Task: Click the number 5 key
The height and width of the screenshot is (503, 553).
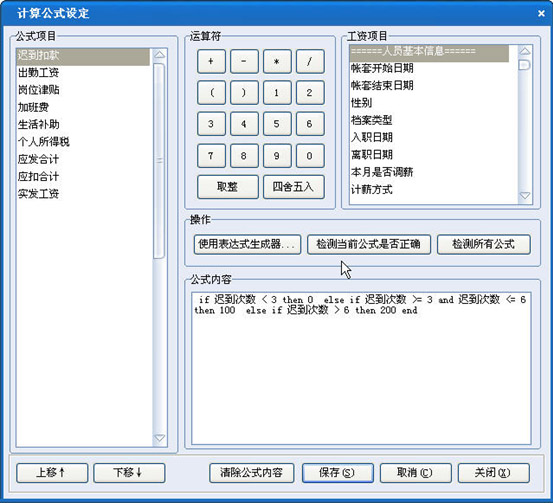Action: tap(277, 124)
